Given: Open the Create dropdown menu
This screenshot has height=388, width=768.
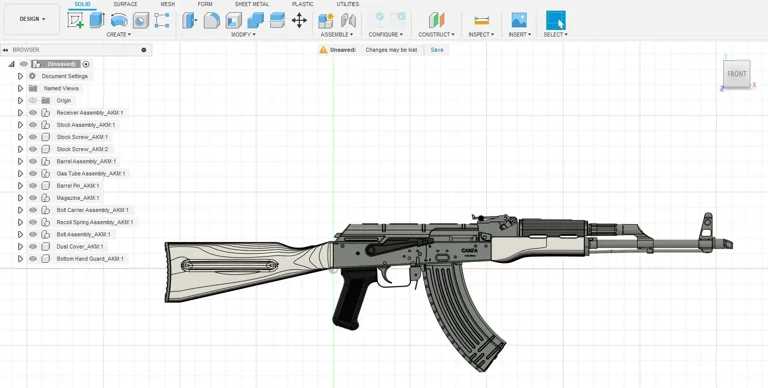Looking at the screenshot, I should pyautogui.click(x=119, y=35).
